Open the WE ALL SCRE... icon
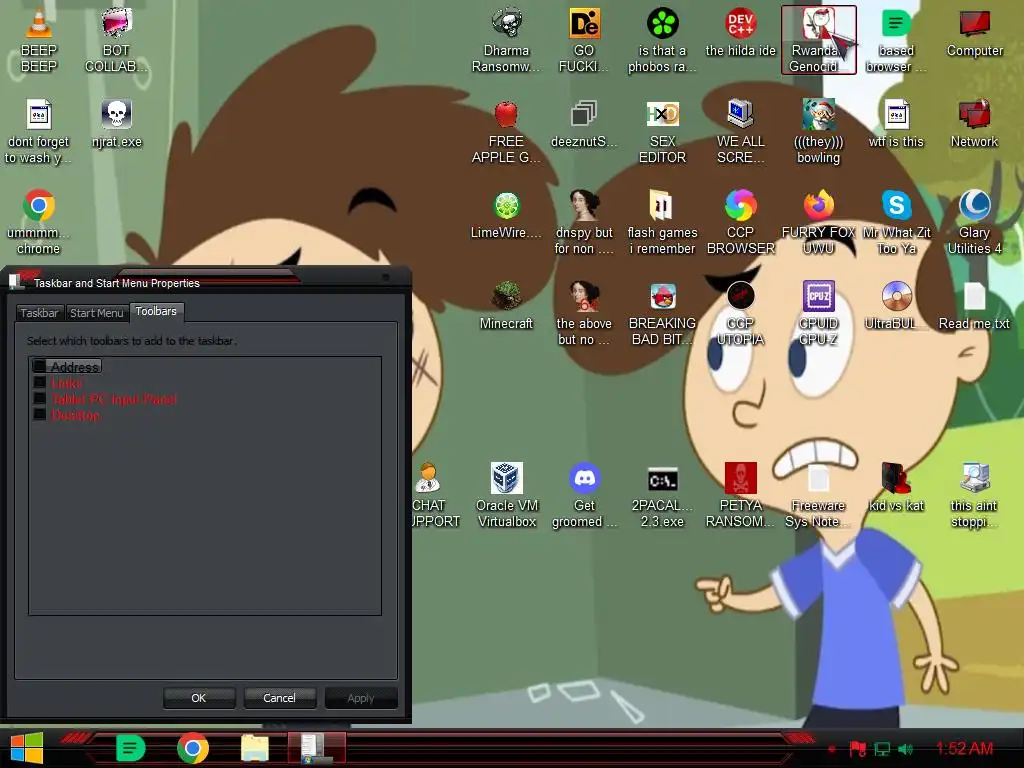This screenshot has width=1024, height=768. pos(741,131)
